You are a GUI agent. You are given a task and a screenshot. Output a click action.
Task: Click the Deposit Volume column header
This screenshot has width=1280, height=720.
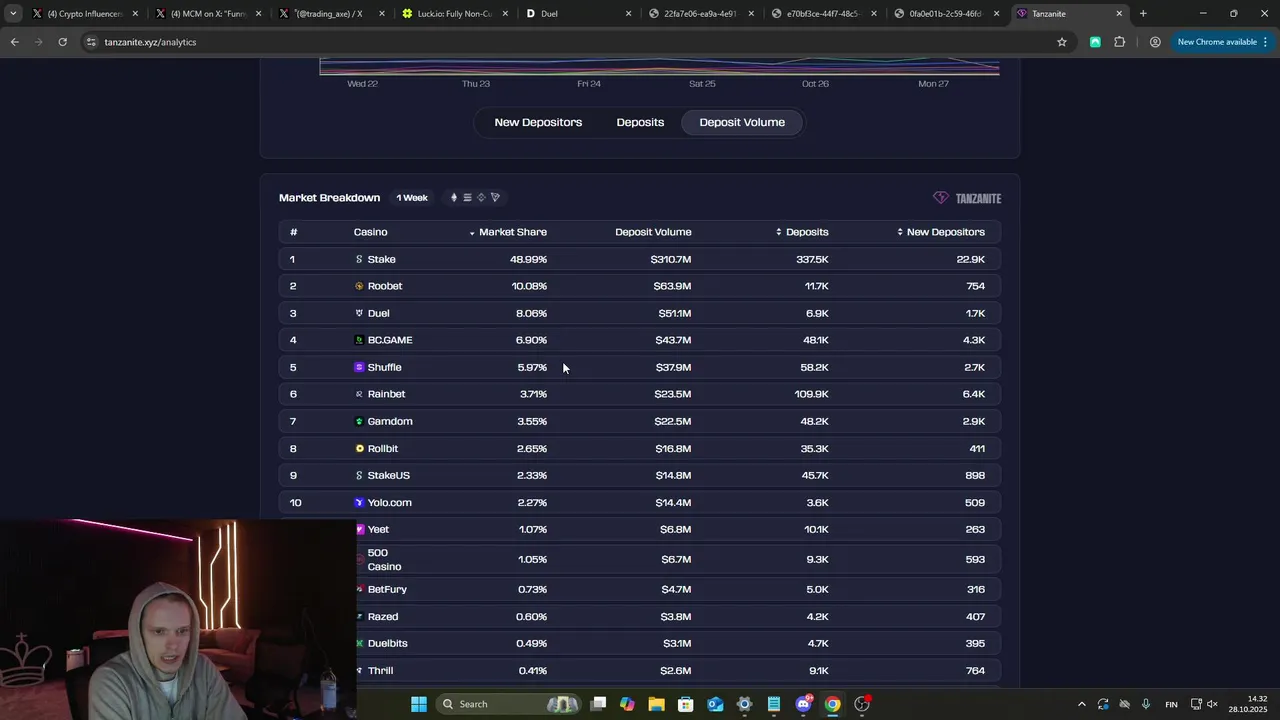pos(653,232)
